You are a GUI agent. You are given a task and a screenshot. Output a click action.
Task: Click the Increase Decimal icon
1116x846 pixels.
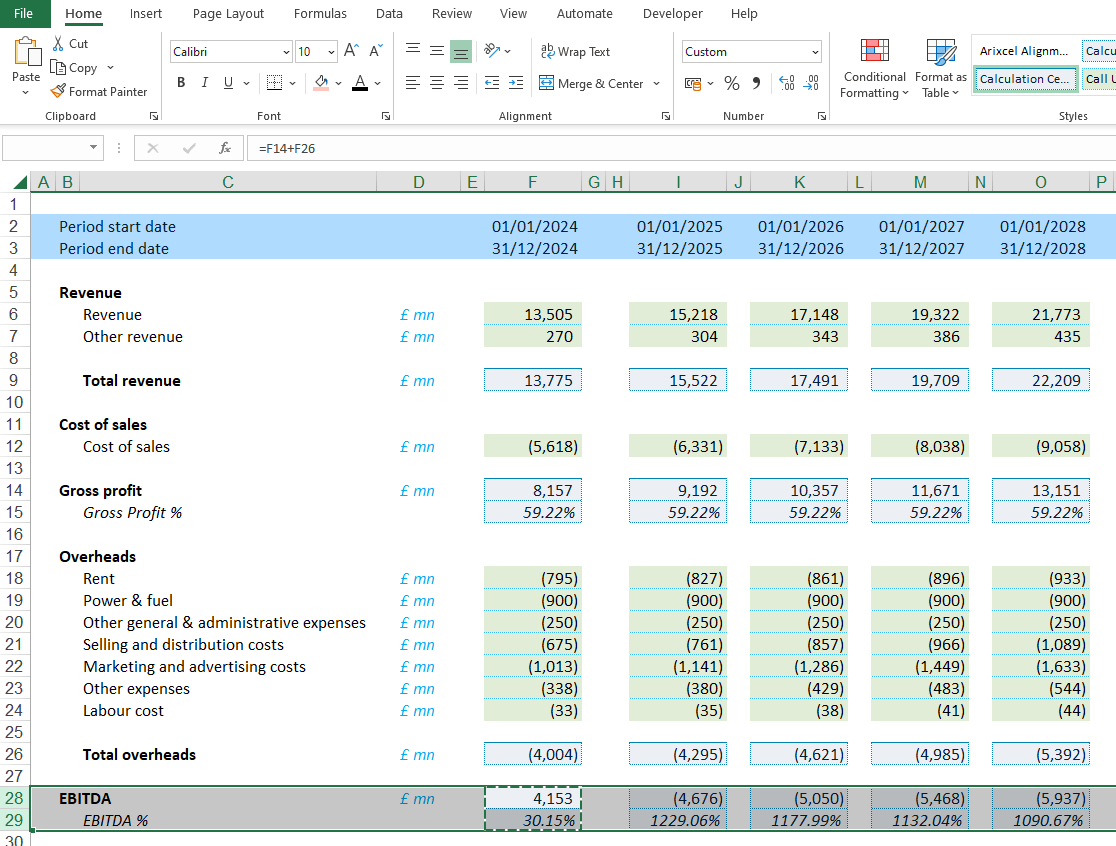tap(786, 84)
